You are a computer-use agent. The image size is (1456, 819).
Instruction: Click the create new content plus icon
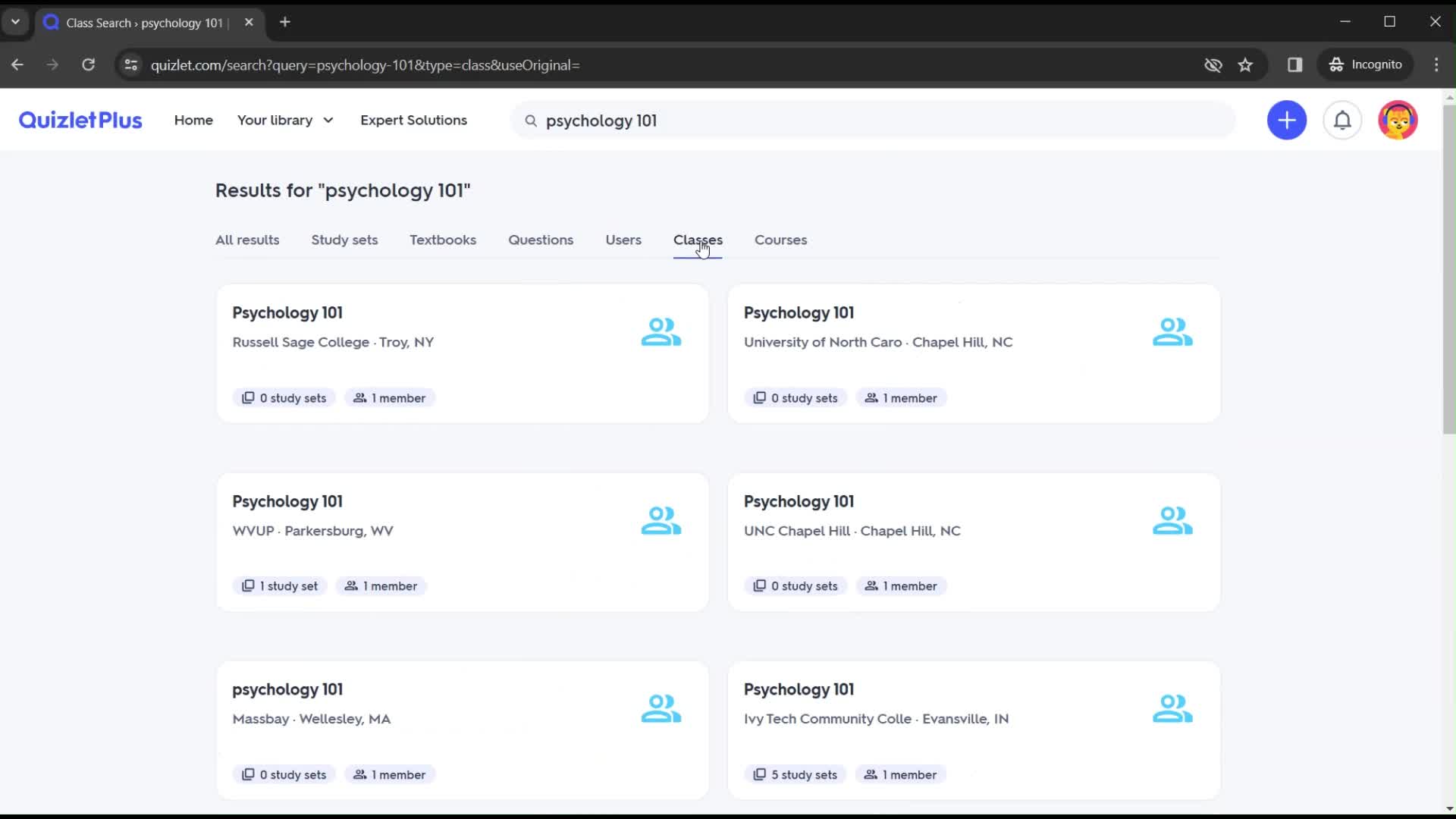(x=1287, y=120)
